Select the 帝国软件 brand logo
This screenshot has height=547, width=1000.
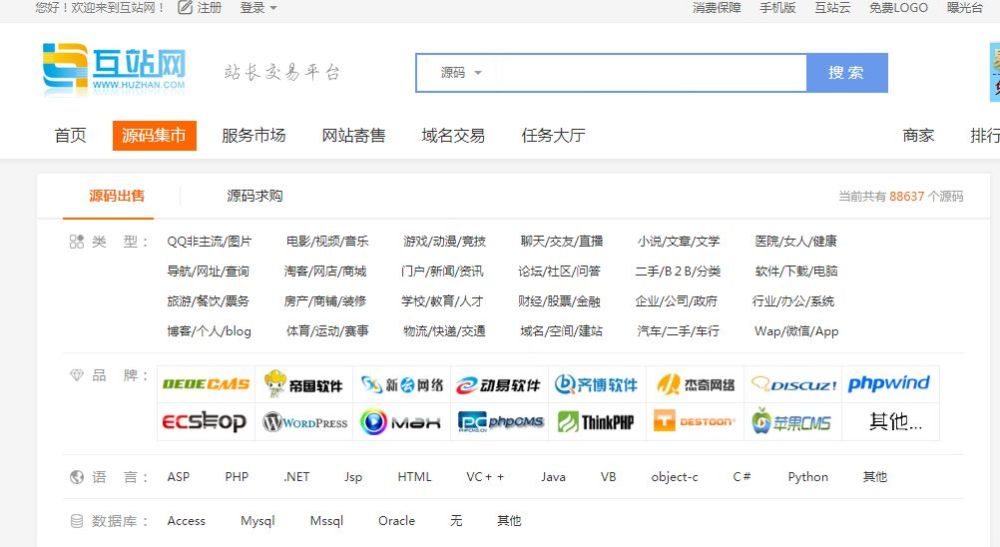pyautogui.click(x=304, y=384)
